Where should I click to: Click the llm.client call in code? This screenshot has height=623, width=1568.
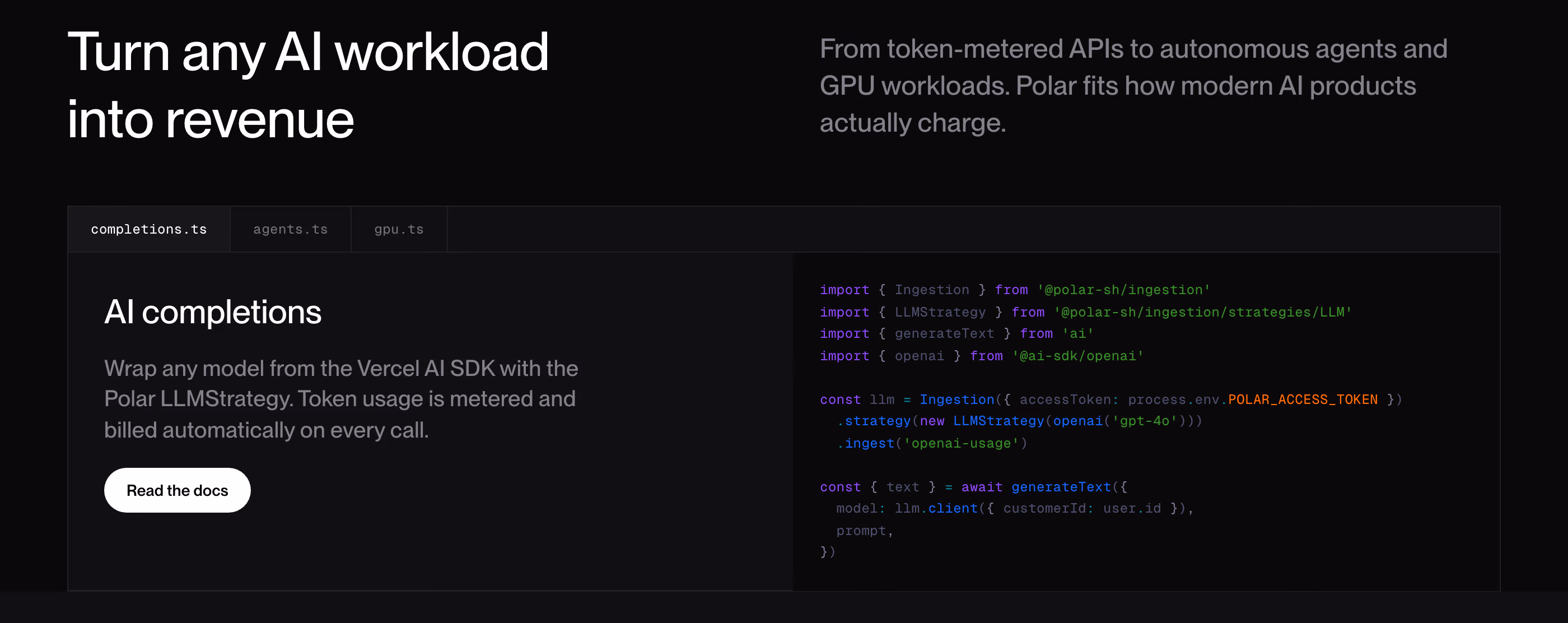(x=936, y=509)
